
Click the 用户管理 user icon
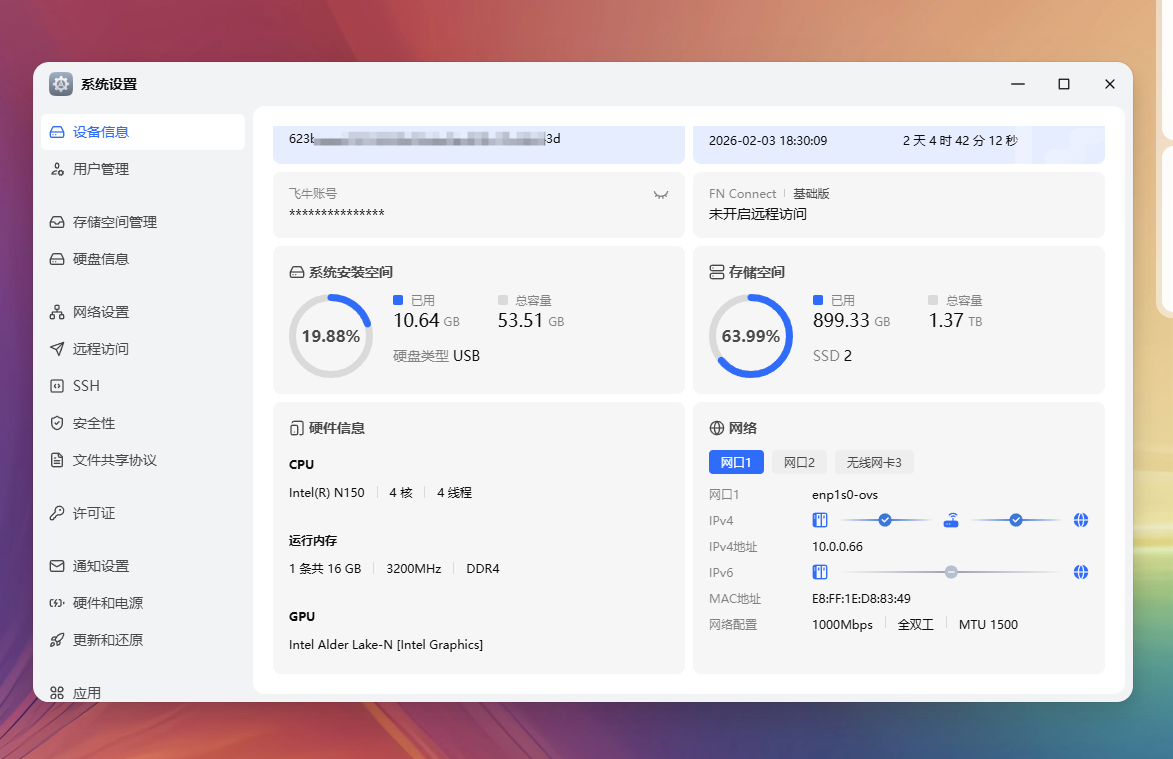[57, 169]
